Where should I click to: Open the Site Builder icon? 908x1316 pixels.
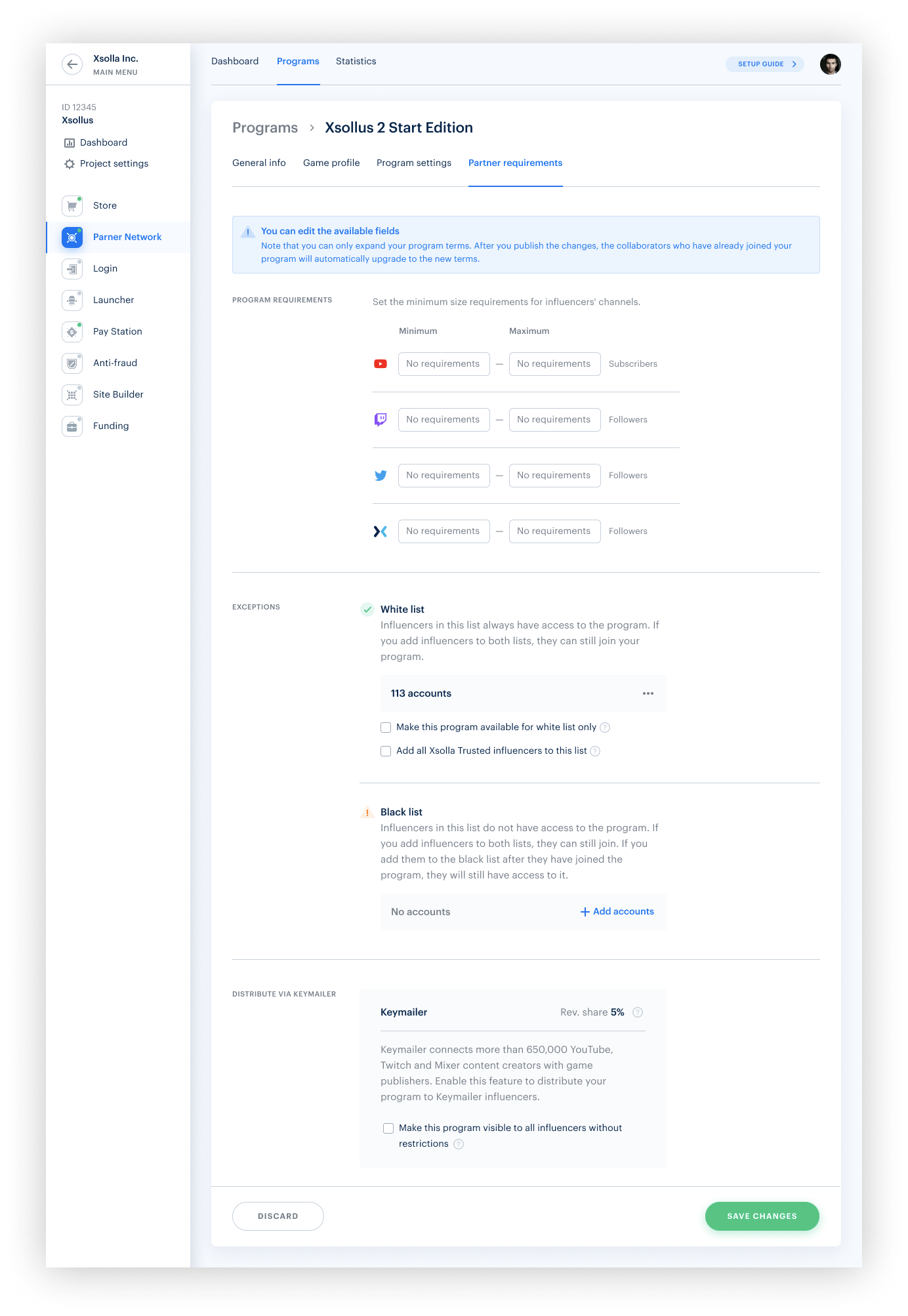[72, 394]
